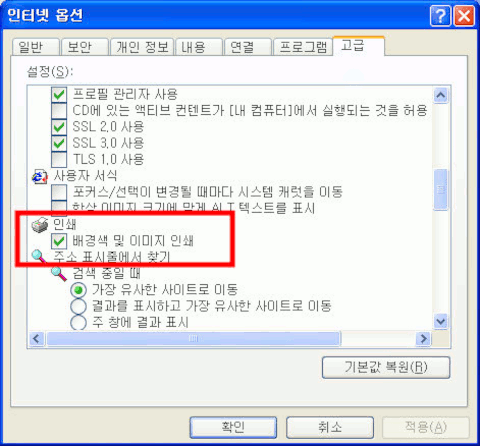Click the horizontal scroll right arrow
The image size is (480, 446).
(424, 339)
